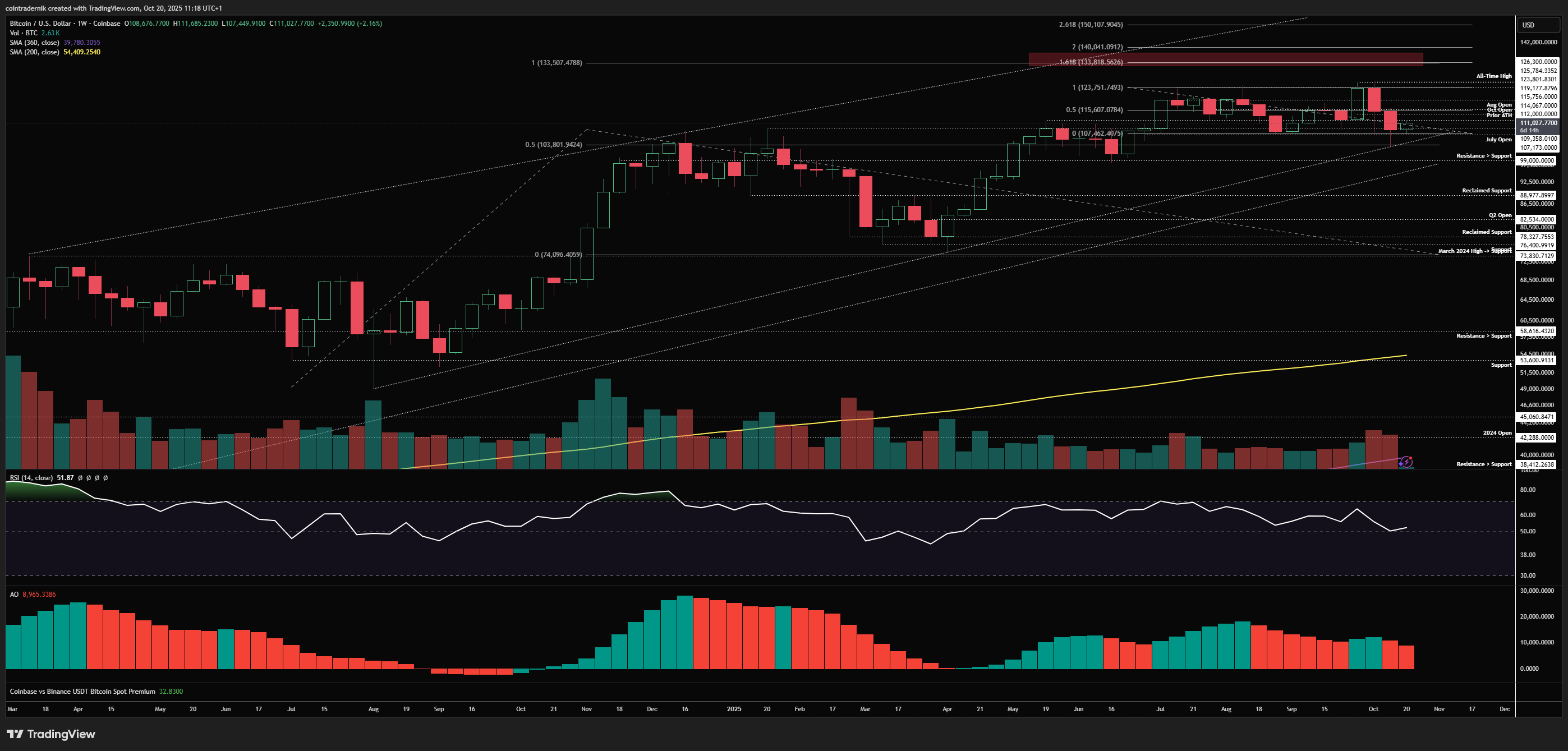Screen dimensions: 1568x751
Task: Select the SMA (360, close) indicator legend
Action: [35, 43]
